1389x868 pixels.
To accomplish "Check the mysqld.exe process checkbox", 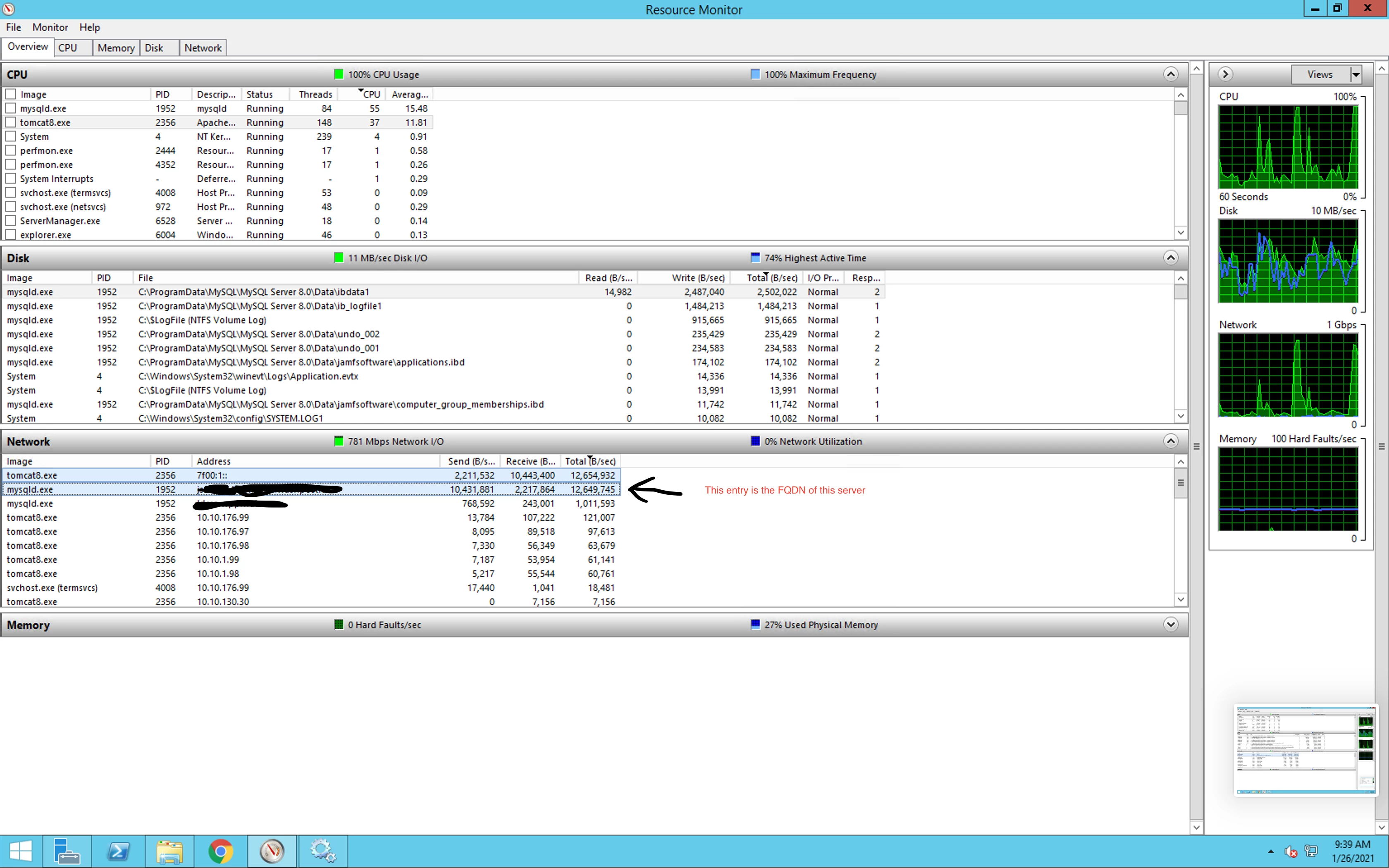I will [x=10, y=108].
